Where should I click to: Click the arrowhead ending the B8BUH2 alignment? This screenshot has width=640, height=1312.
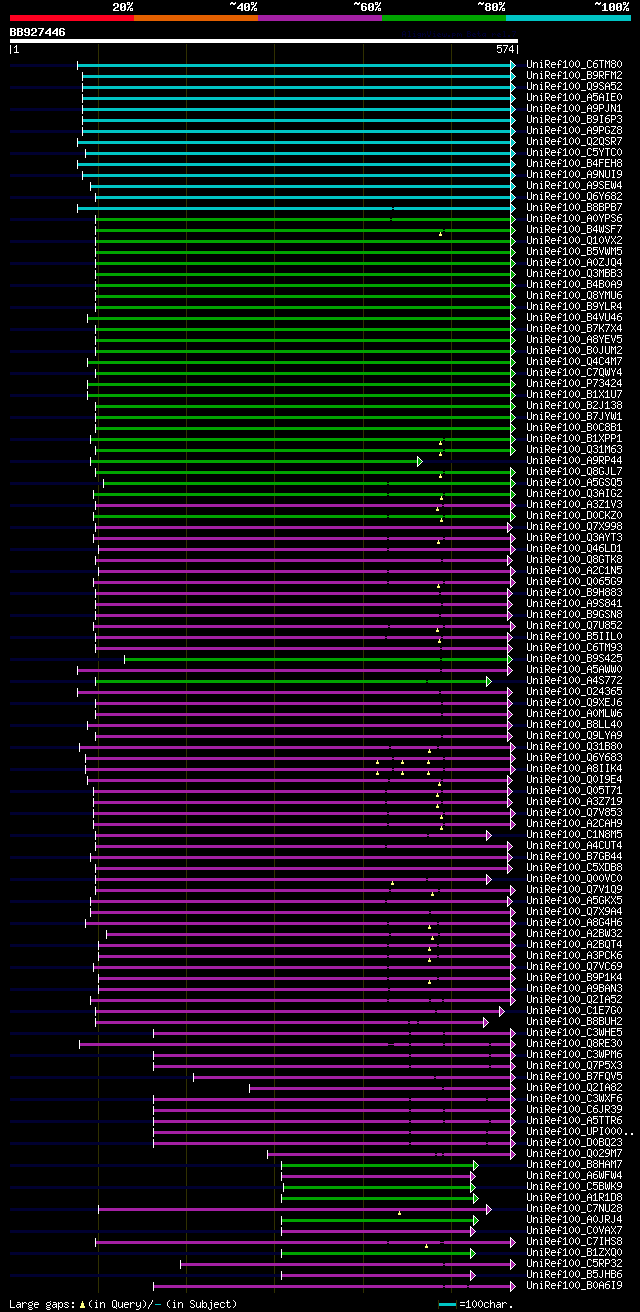[x=486, y=1022]
